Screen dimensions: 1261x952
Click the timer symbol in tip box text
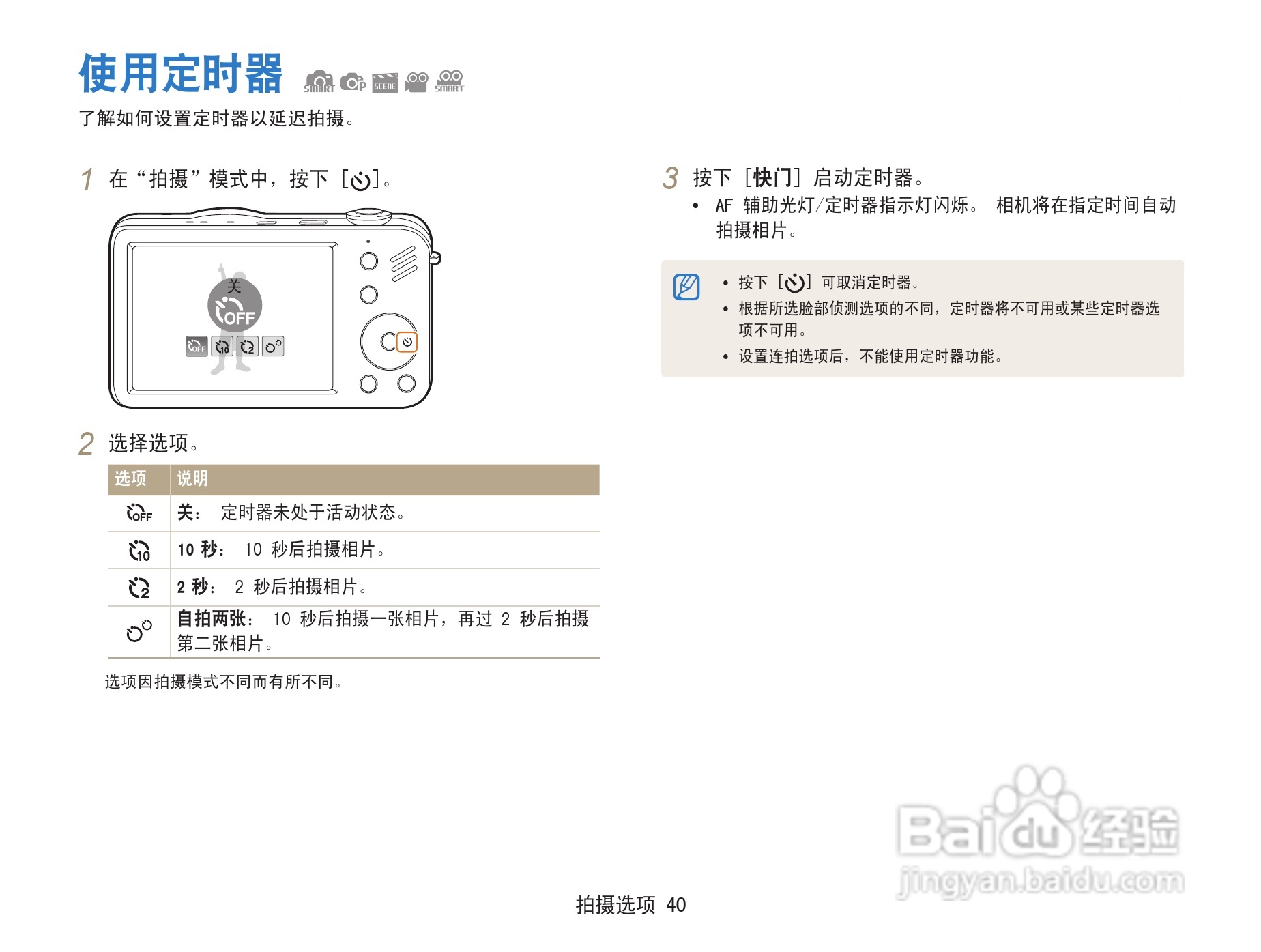pyautogui.click(x=794, y=283)
